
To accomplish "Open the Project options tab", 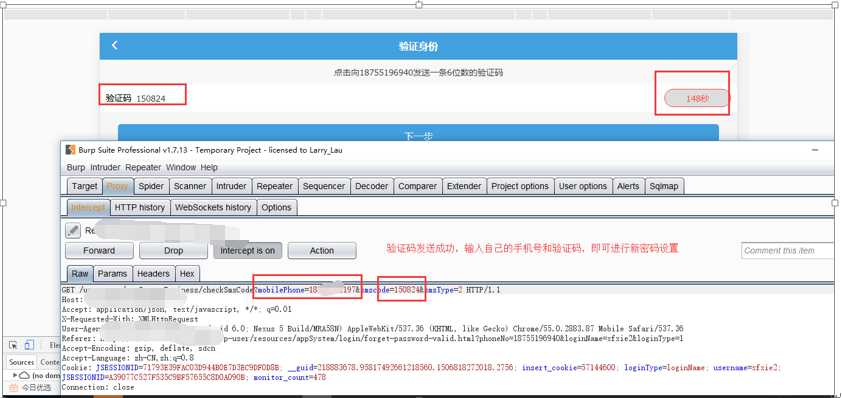I will (x=520, y=186).
